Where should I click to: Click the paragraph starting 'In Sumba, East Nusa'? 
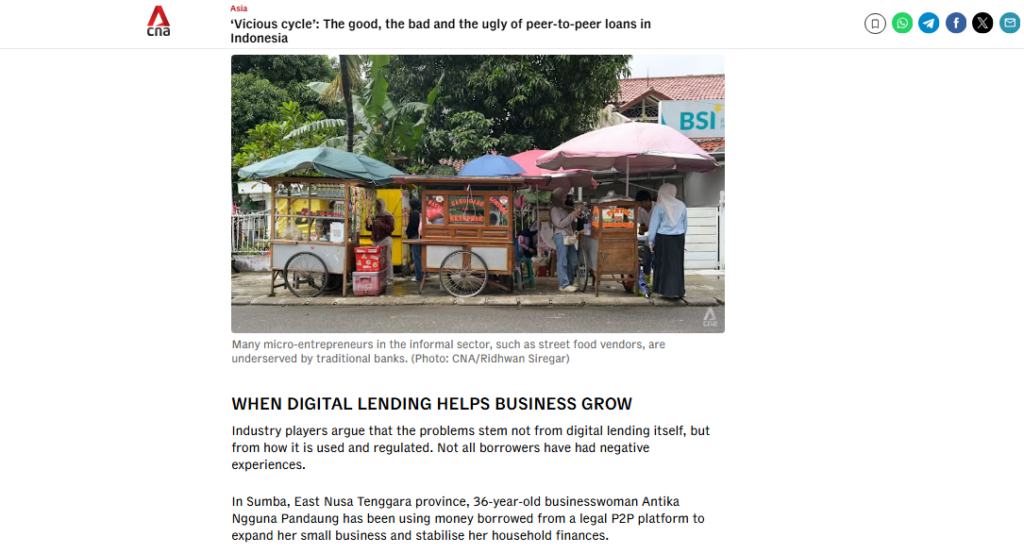(468, 518)
